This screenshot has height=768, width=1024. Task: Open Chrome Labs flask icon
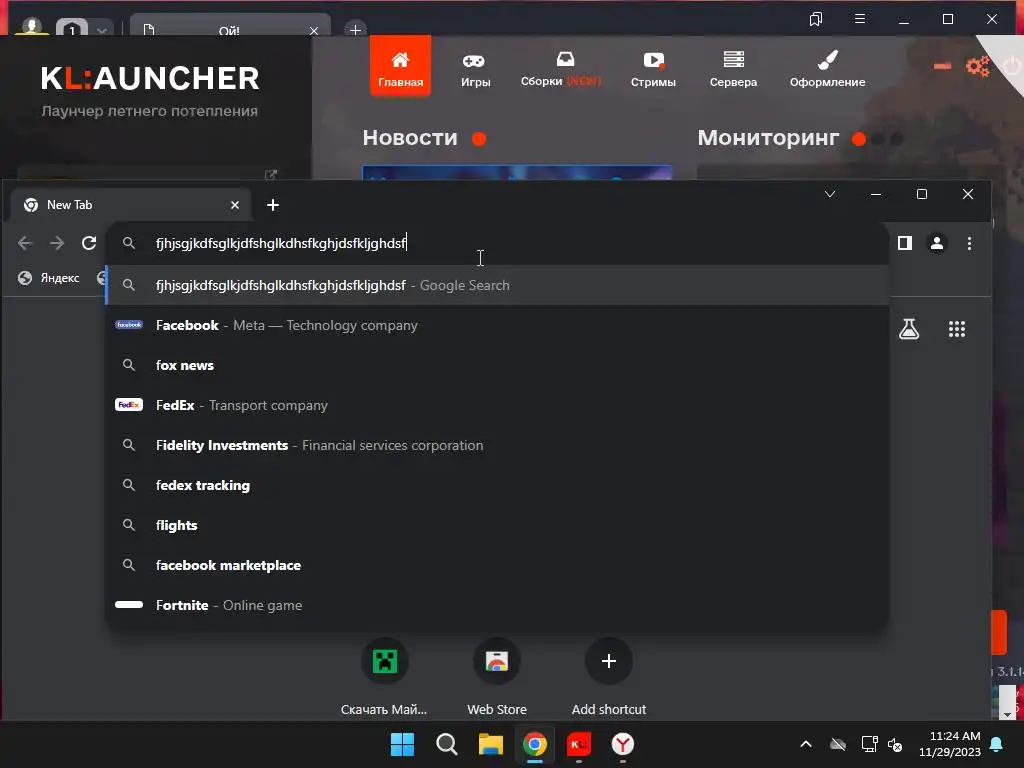point(908,328)
